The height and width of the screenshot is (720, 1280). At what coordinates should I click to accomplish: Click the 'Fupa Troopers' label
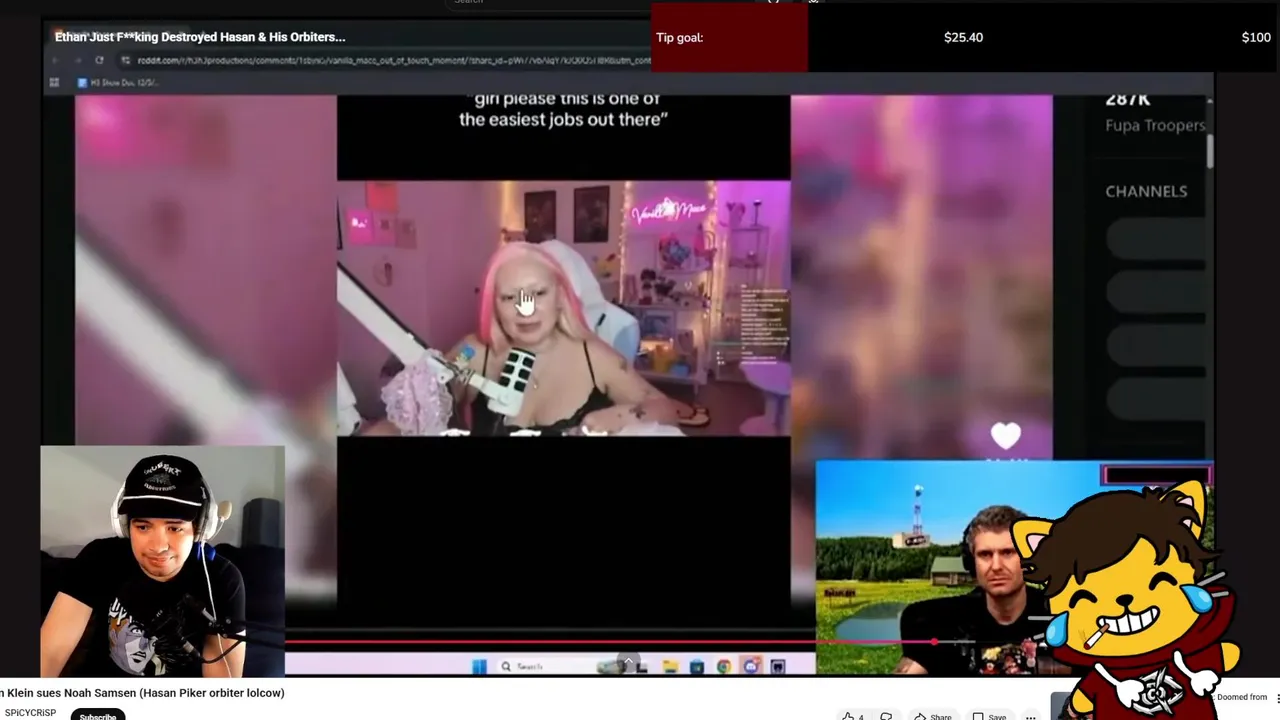pyautogui.click(x=1155, y=125)
